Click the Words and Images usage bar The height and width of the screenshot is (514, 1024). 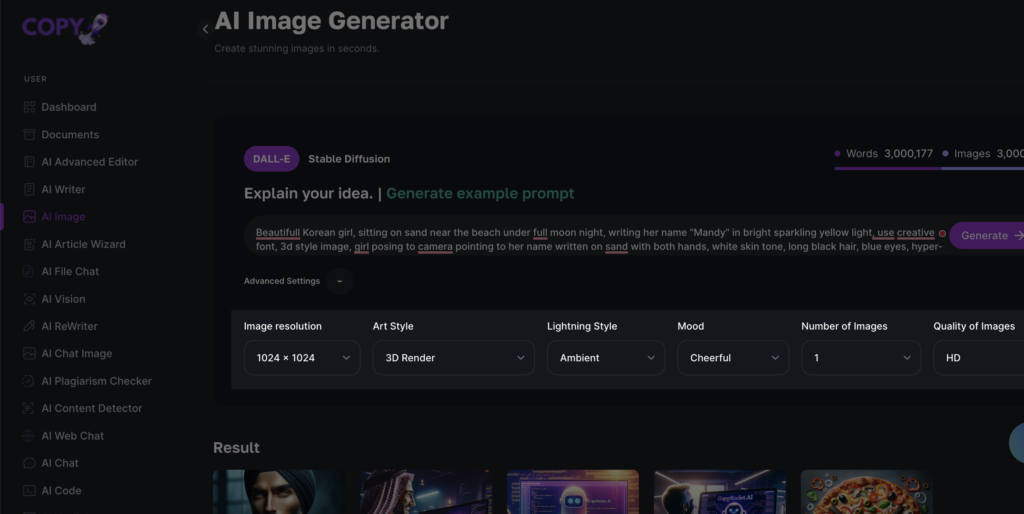coord(928,168)
